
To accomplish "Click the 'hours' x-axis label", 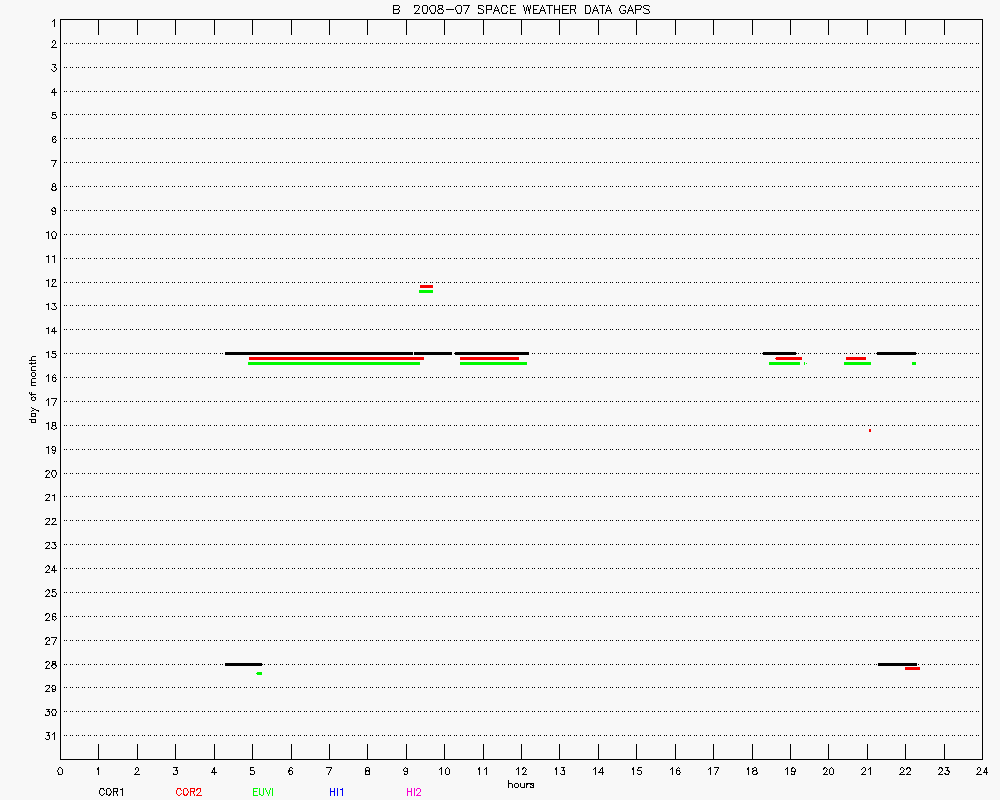I will click(520, 785).
